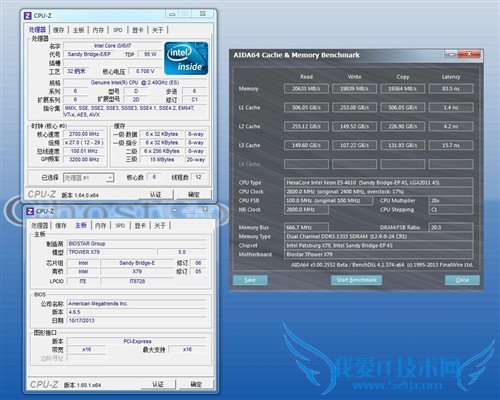This screenshot has width=500, height=400.
Task: Click 认证 button in CPU-Z version 1.60.1 window
Action: pos(158,384)
